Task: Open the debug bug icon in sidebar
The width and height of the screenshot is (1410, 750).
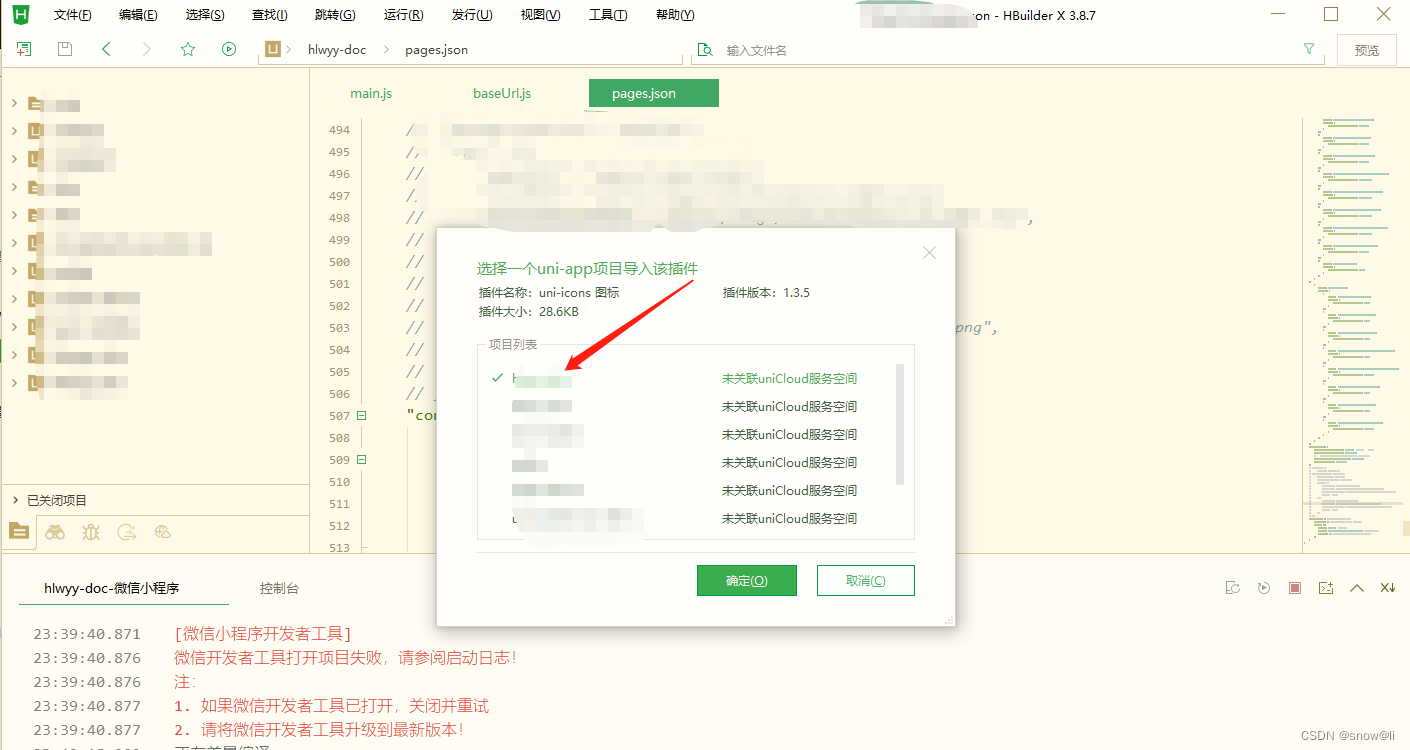Action: [90, 531]
